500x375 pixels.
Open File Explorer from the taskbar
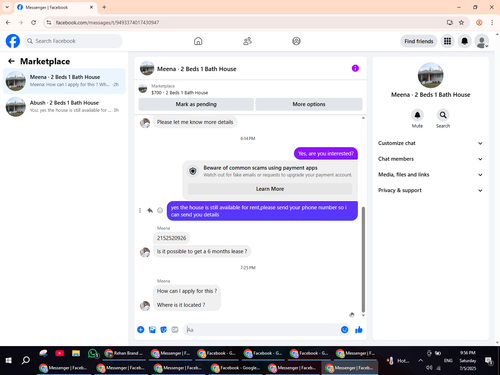tap(76, 353)
